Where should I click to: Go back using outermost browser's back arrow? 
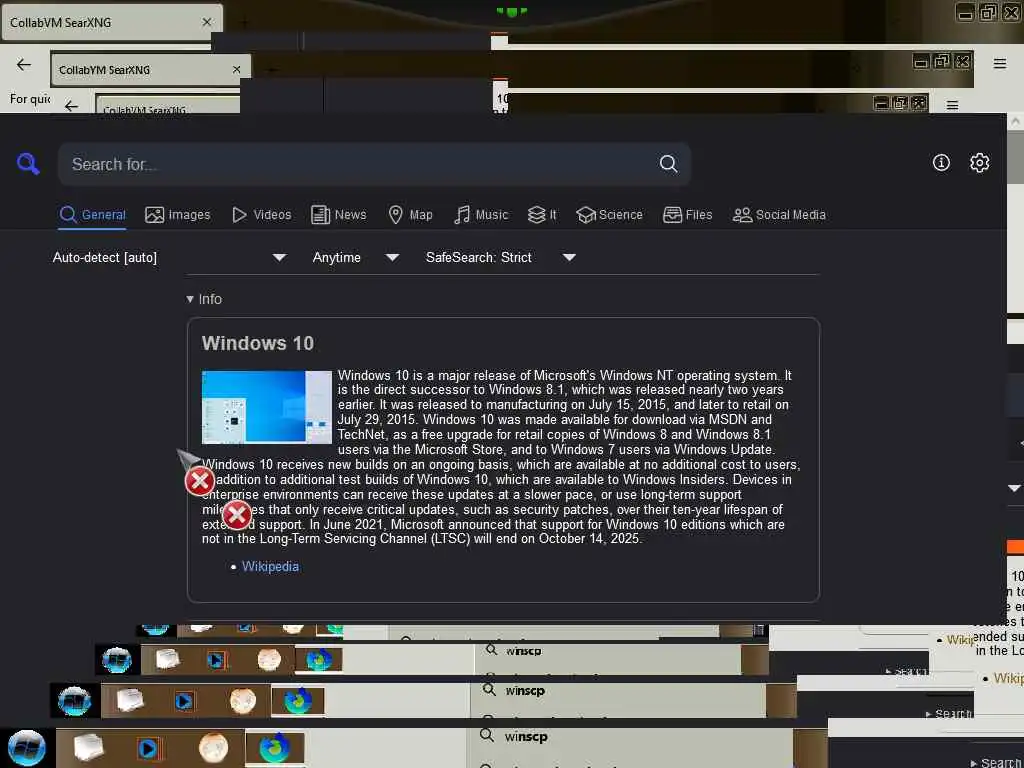click(x=24, y=65)
